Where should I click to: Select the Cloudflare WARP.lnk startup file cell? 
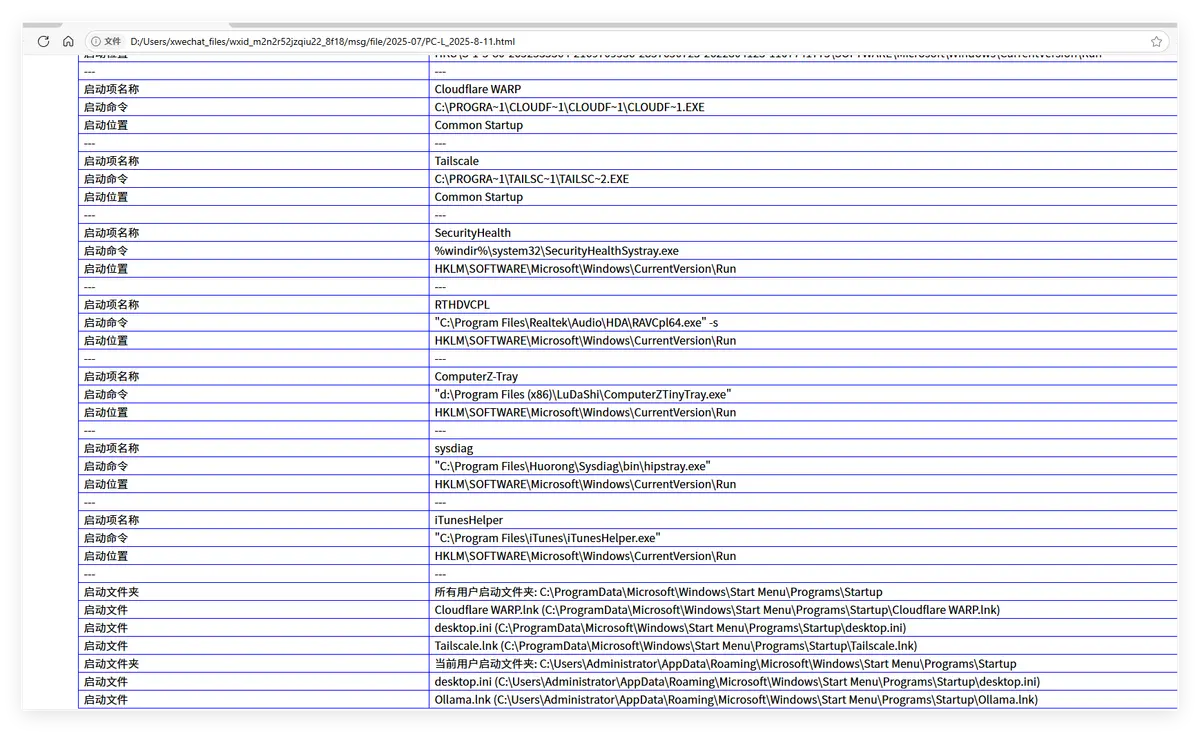tap(803, 611)
